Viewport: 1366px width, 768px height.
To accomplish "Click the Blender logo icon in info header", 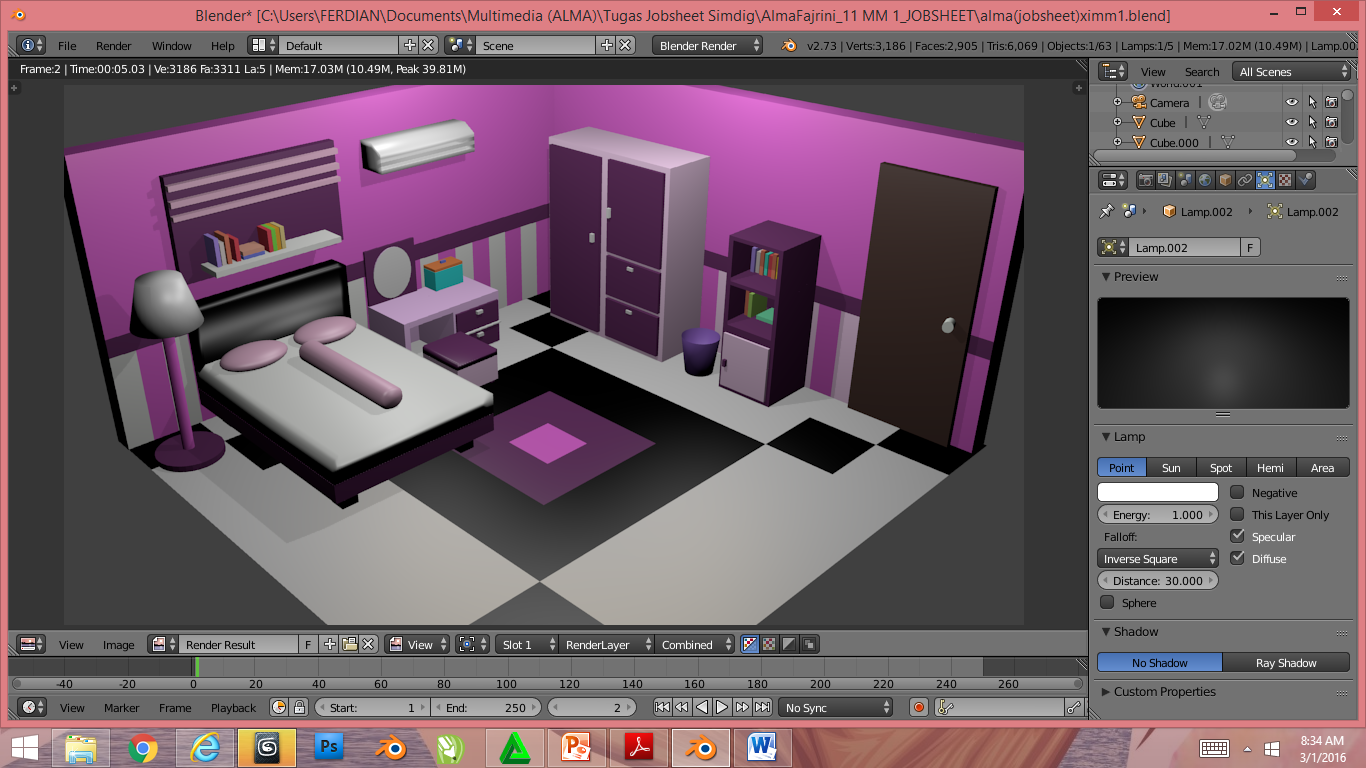I will [789, 46].
